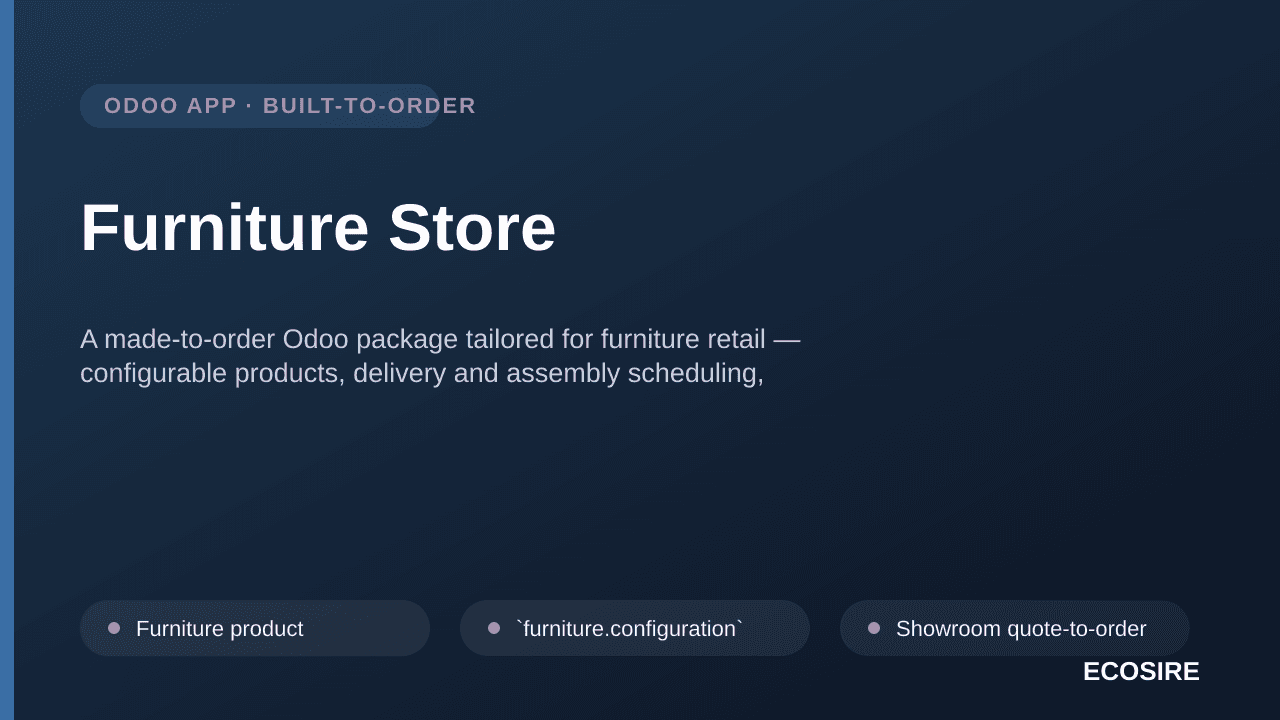Screen dimensions: 1280x720
Task: Click the words furniture retail in the description
Action: click(x=683, y=339)
